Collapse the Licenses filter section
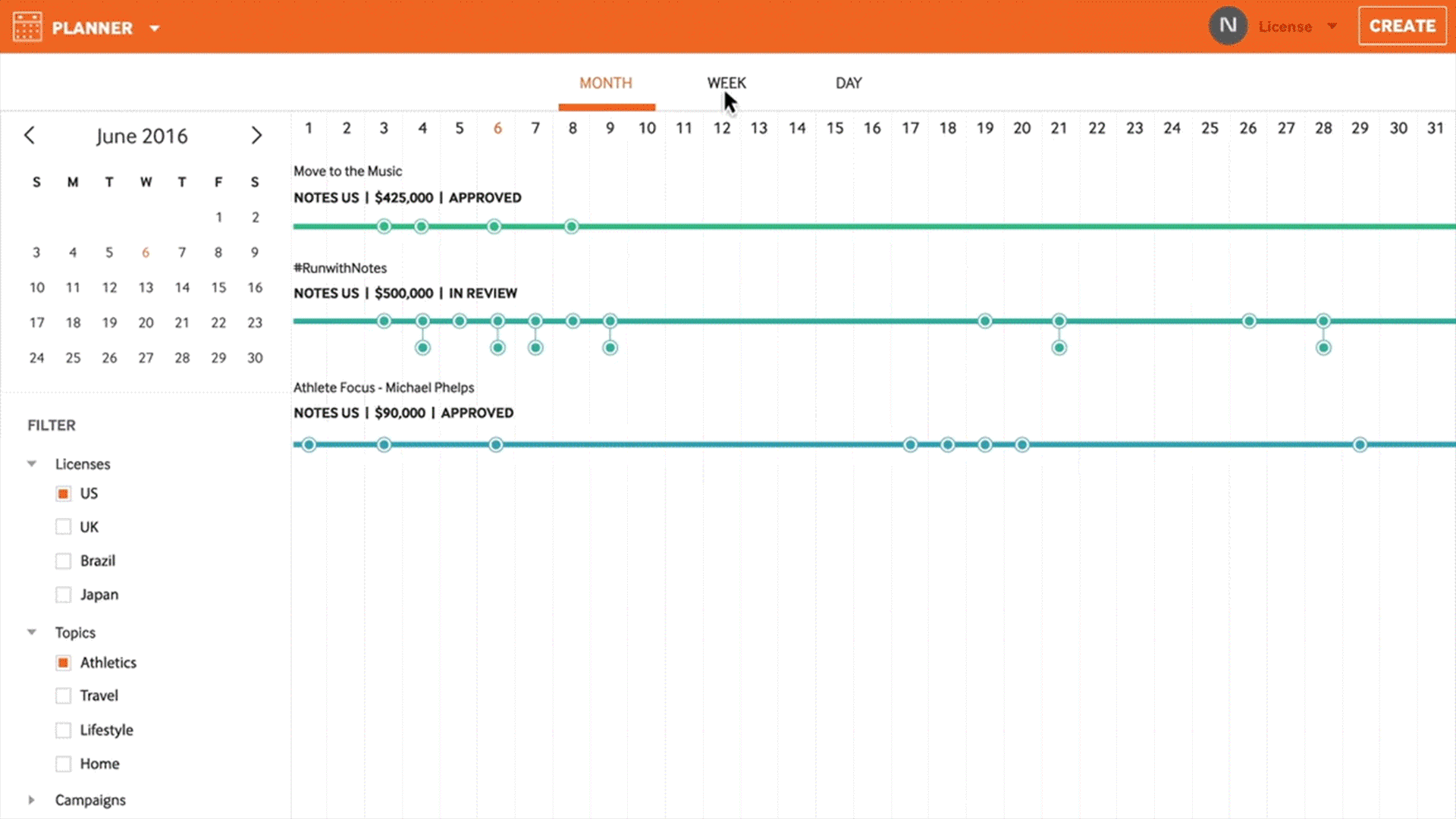This screenshot has width=1456, height=819. click(32, 464)
